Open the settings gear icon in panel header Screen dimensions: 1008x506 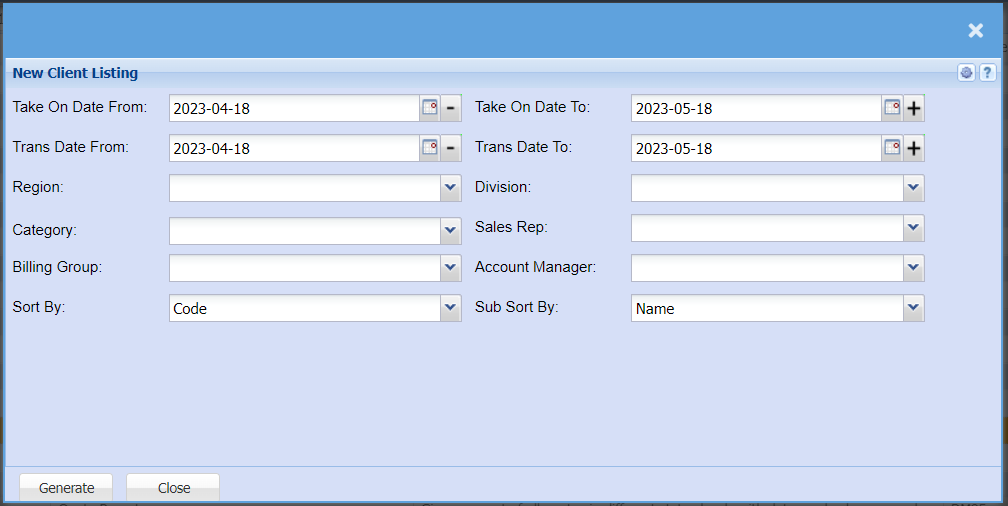click(x=966, y=73)
